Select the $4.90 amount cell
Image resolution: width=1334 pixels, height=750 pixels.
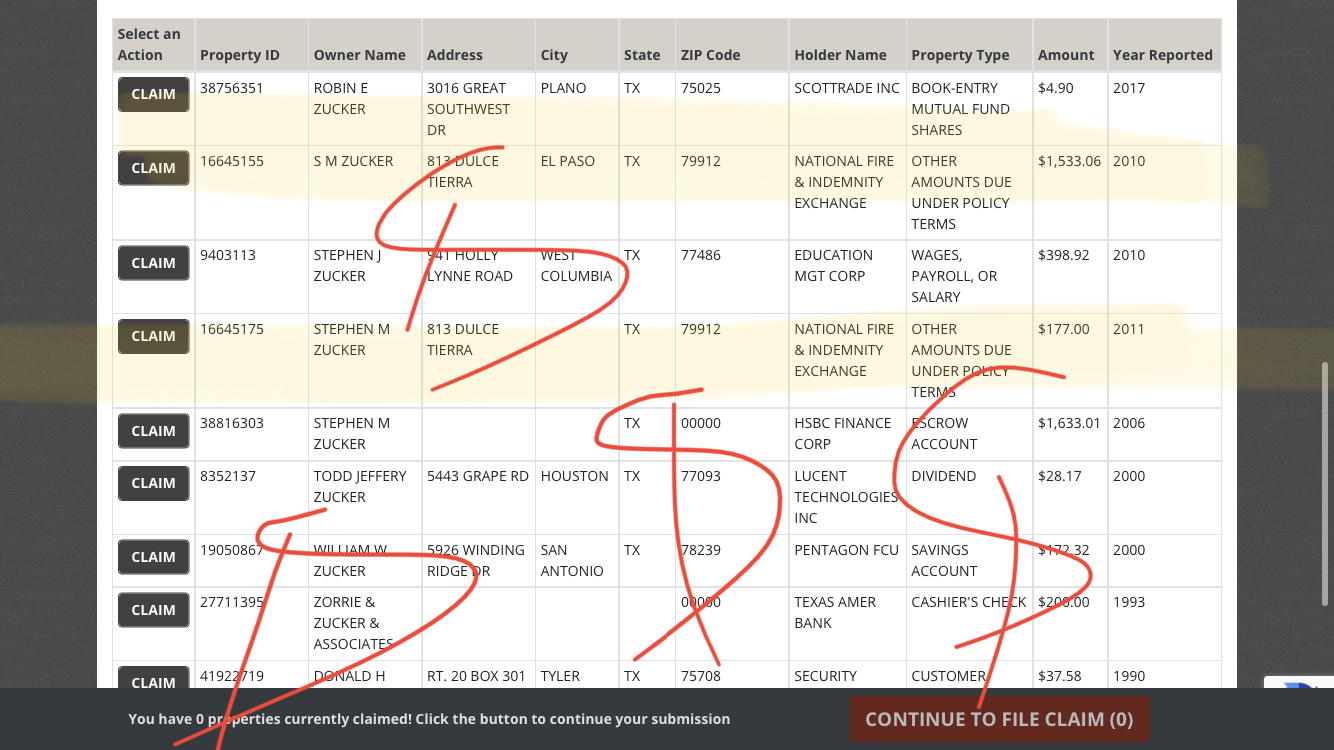point(1056,88)
